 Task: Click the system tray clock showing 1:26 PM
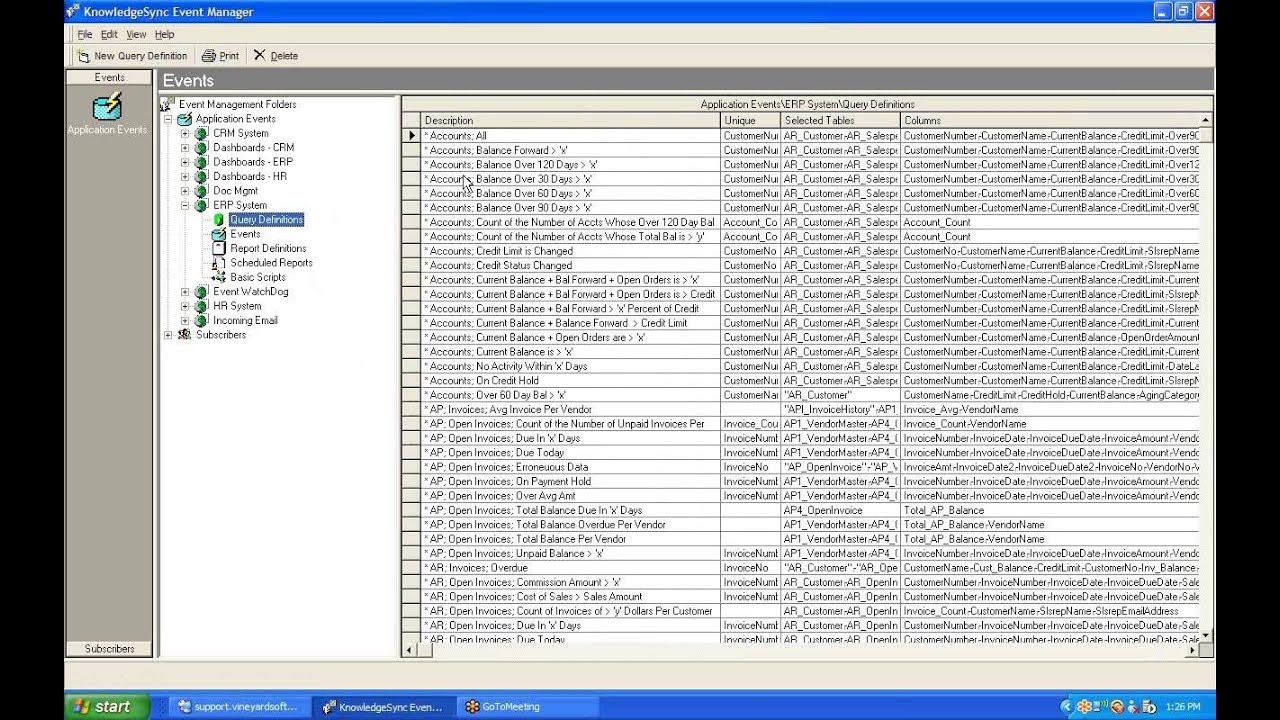(x=1183, y=706)
